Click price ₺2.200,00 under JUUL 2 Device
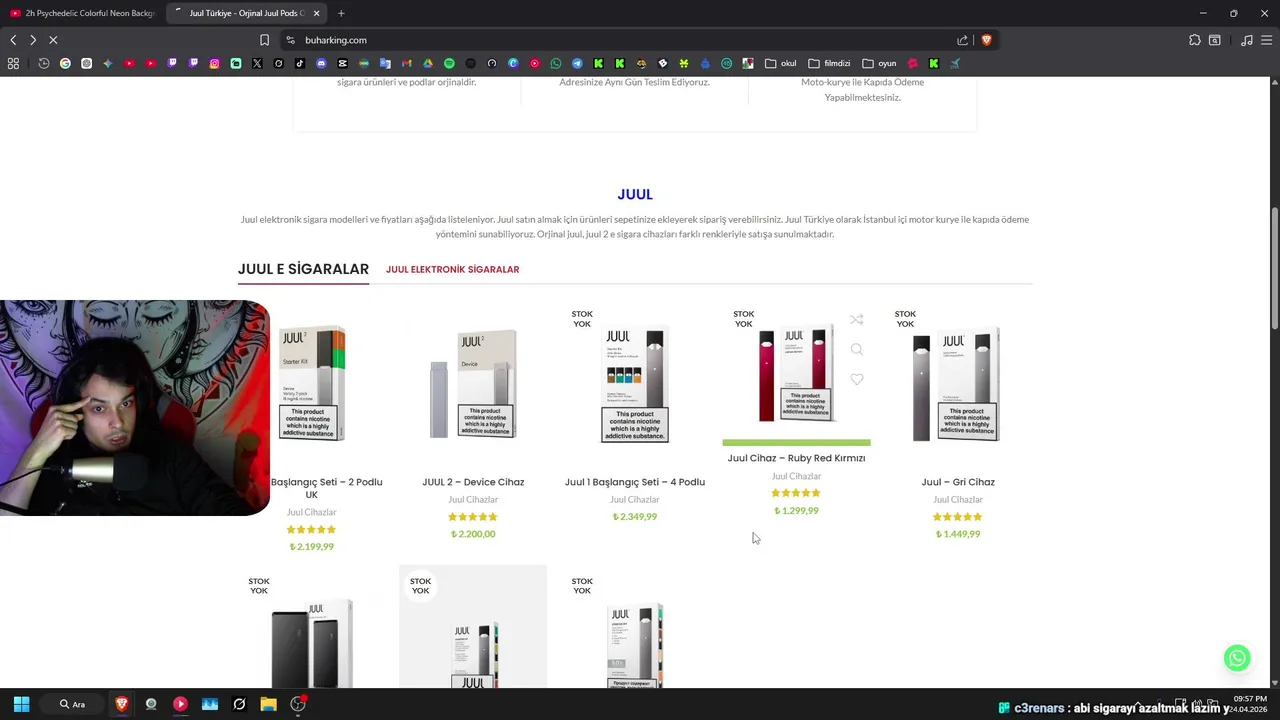 click(473, 534)
